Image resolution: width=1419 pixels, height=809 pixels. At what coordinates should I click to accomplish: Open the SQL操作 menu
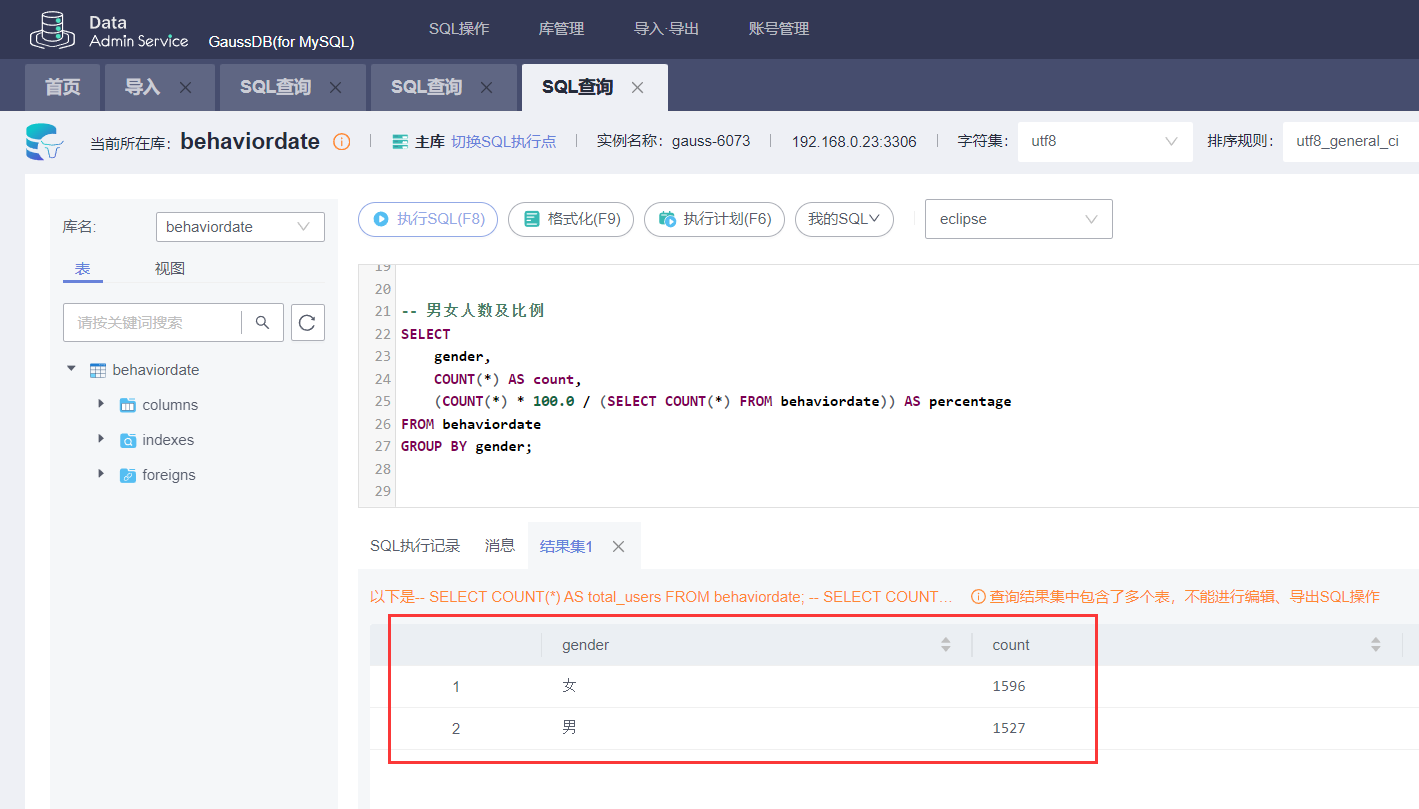(x=459, y=29)
